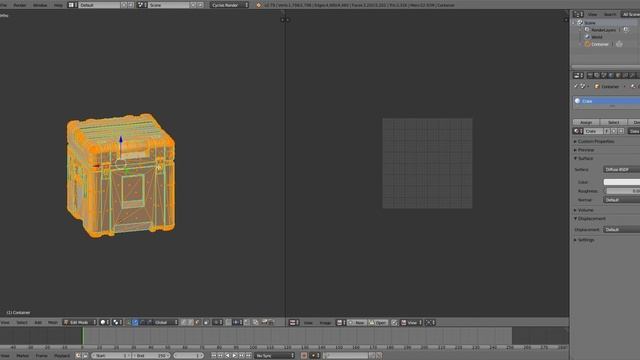
Task: Open the Window menu in top bar
Action: (x=40, y=5)
